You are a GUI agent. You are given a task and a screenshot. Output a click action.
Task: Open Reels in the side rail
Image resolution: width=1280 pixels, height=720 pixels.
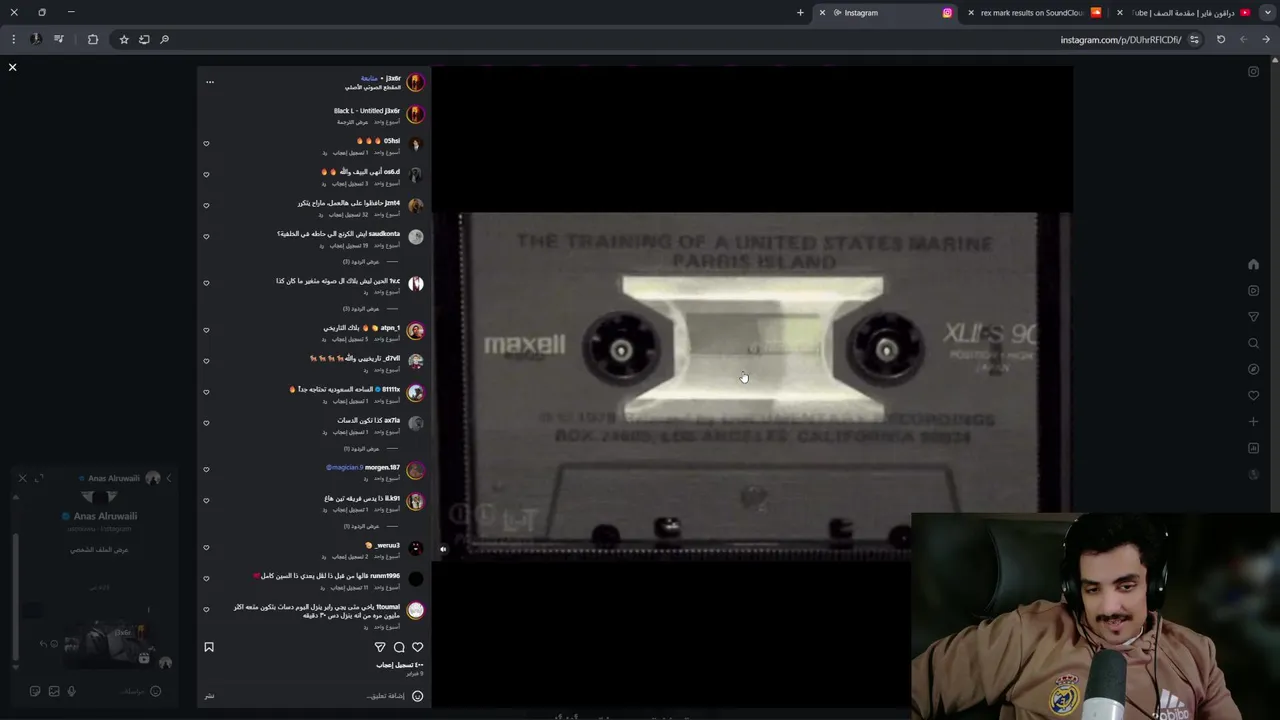[1253, 291]
